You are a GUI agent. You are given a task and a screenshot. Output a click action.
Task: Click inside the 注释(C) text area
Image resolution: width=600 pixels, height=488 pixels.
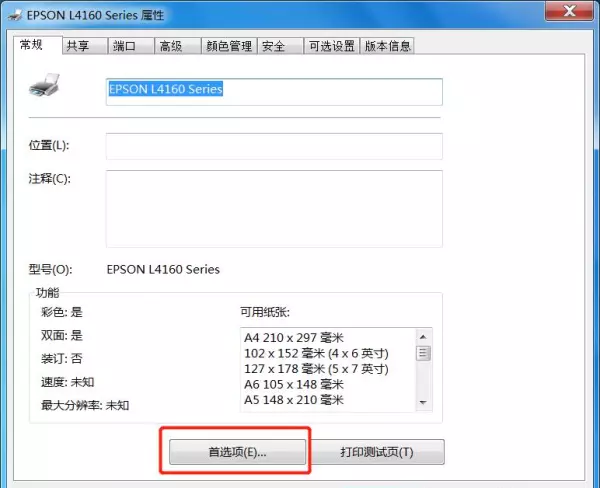coord(274,209)
